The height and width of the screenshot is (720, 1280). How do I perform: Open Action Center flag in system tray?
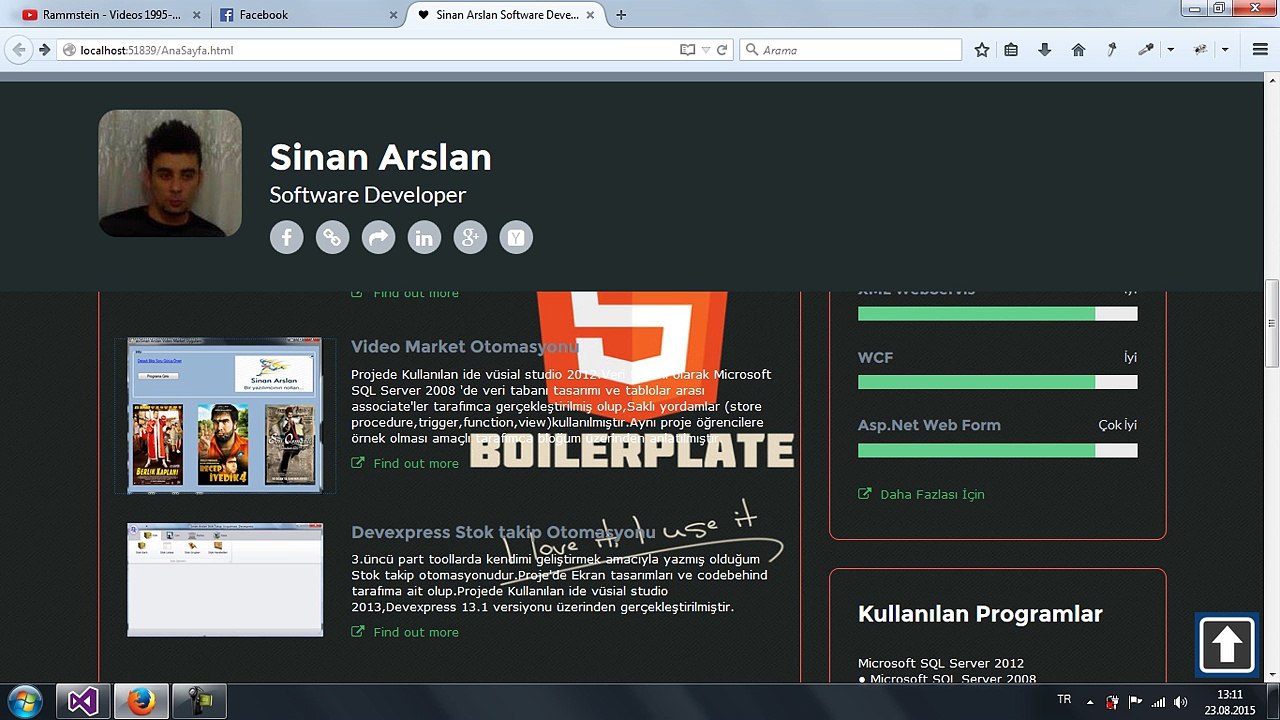point(1135,702)
